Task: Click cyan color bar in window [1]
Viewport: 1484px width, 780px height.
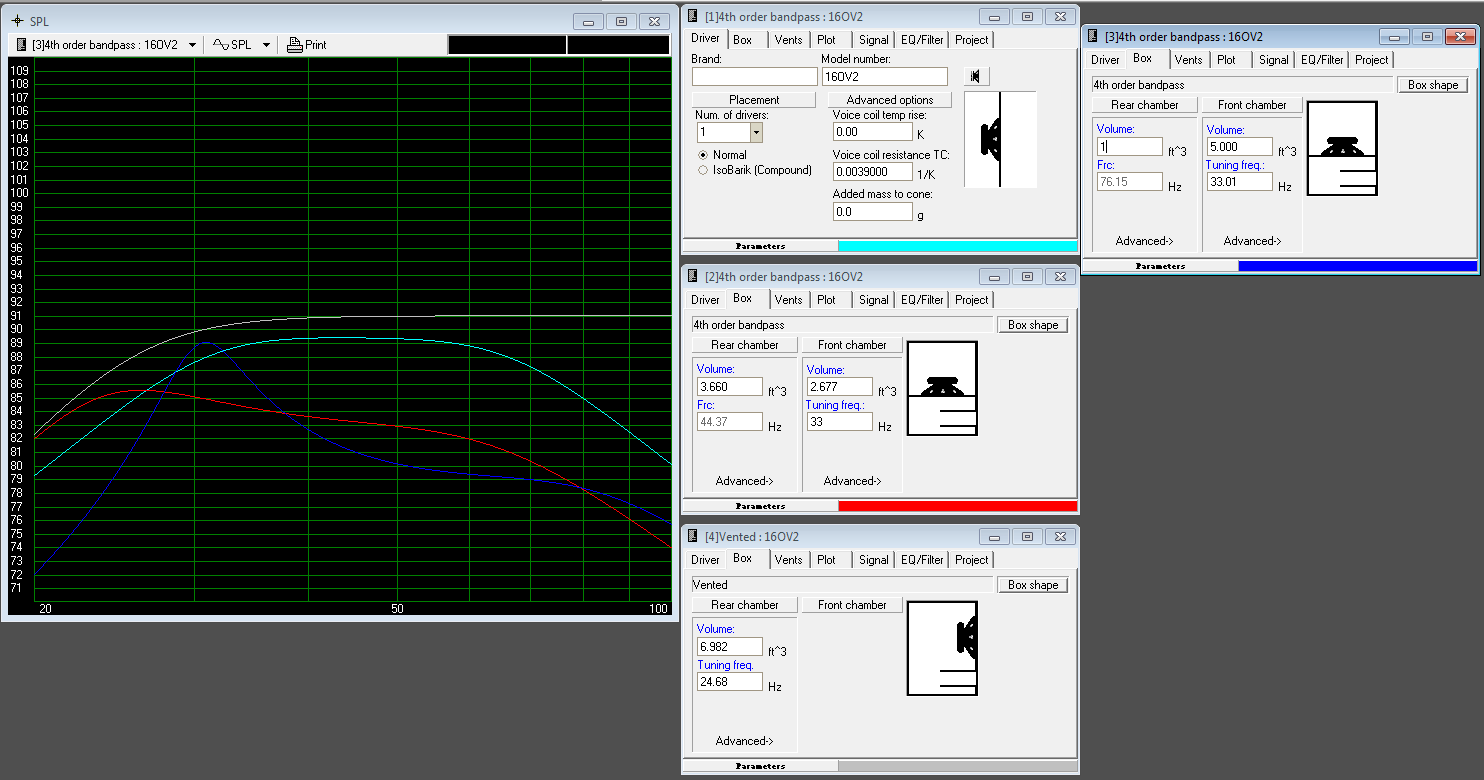Action: [958, 246]
